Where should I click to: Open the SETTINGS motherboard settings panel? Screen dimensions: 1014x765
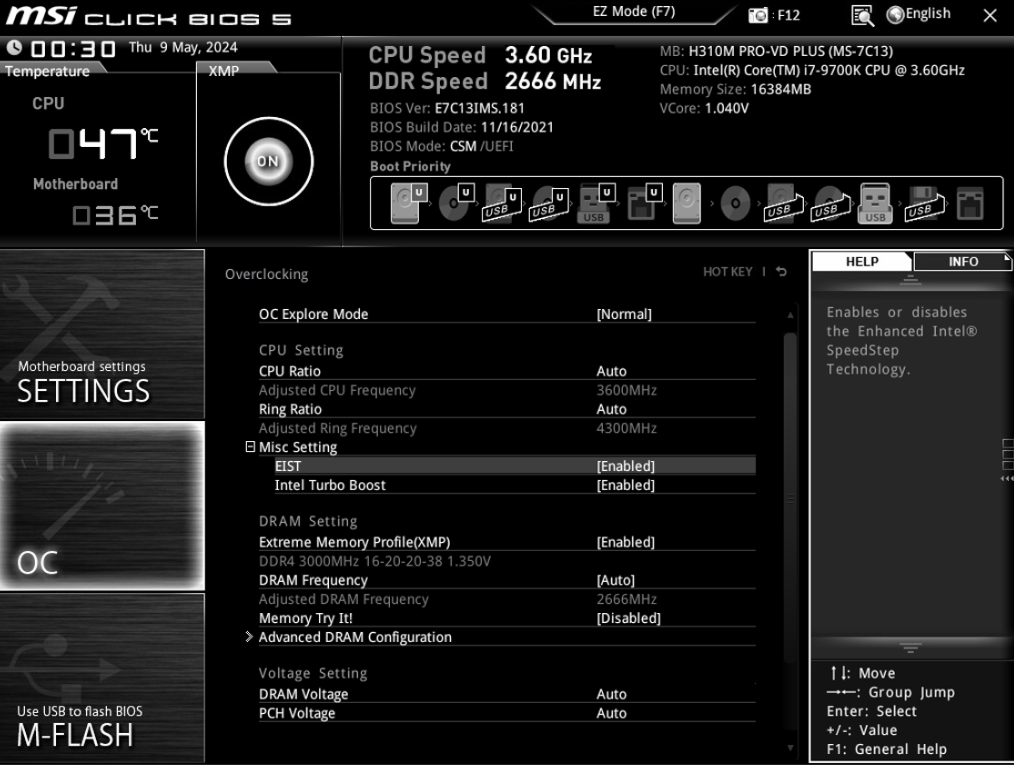(102, 334)
